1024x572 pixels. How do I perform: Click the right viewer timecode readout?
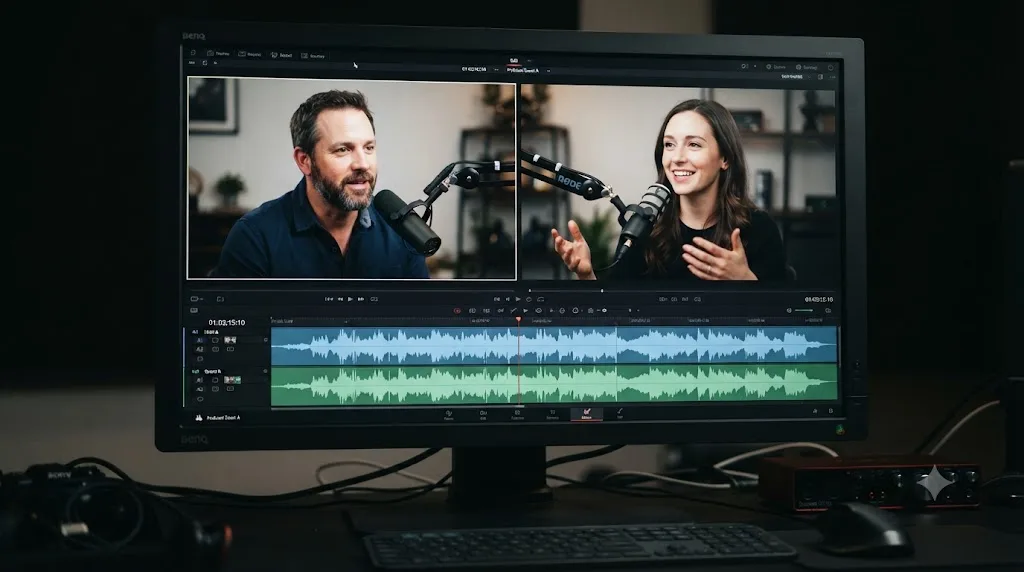818,300
